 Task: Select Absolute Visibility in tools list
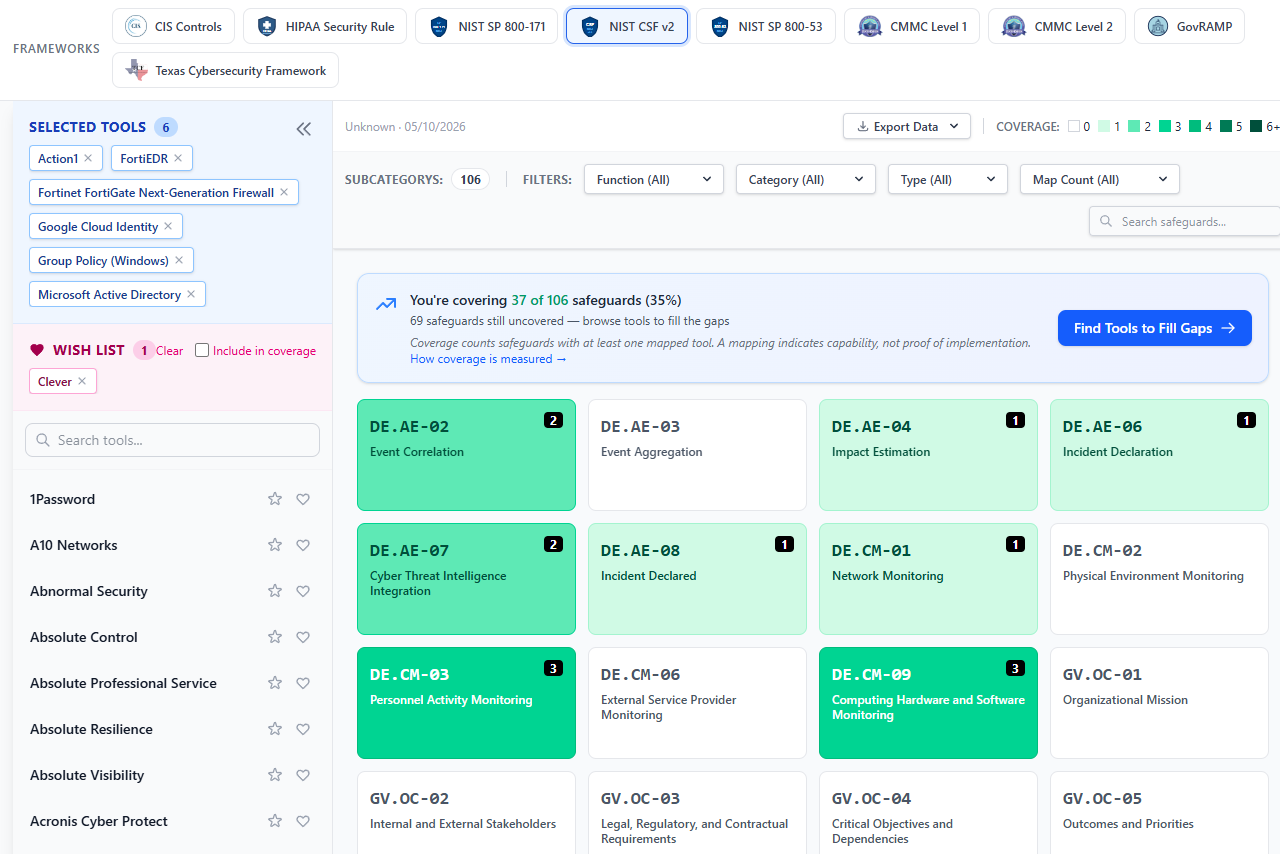(87, 775)
